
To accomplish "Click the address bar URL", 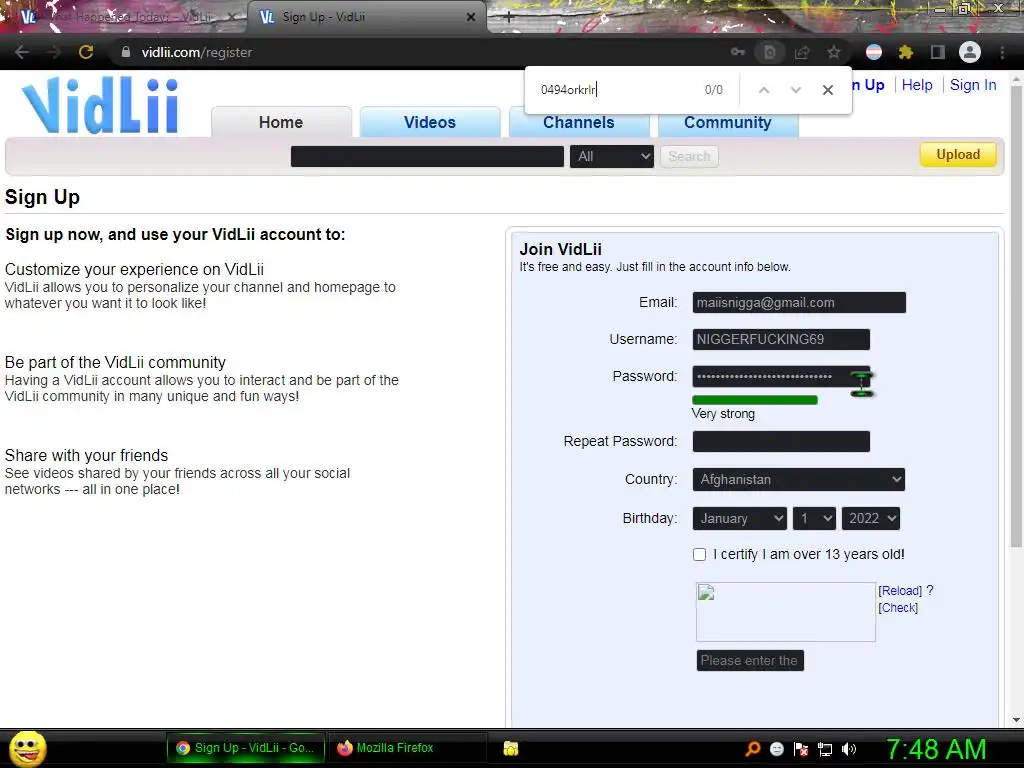I will (197, 52).
